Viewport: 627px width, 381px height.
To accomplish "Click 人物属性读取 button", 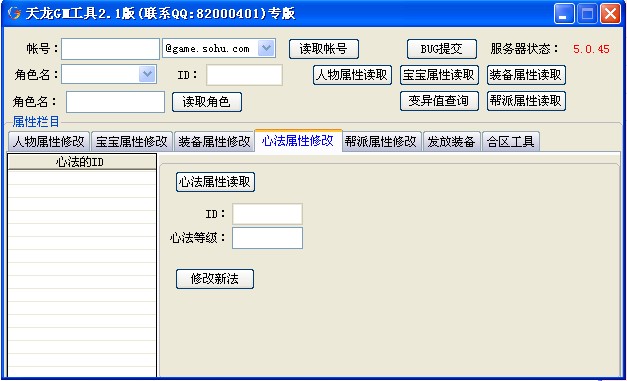I will 352,75.
